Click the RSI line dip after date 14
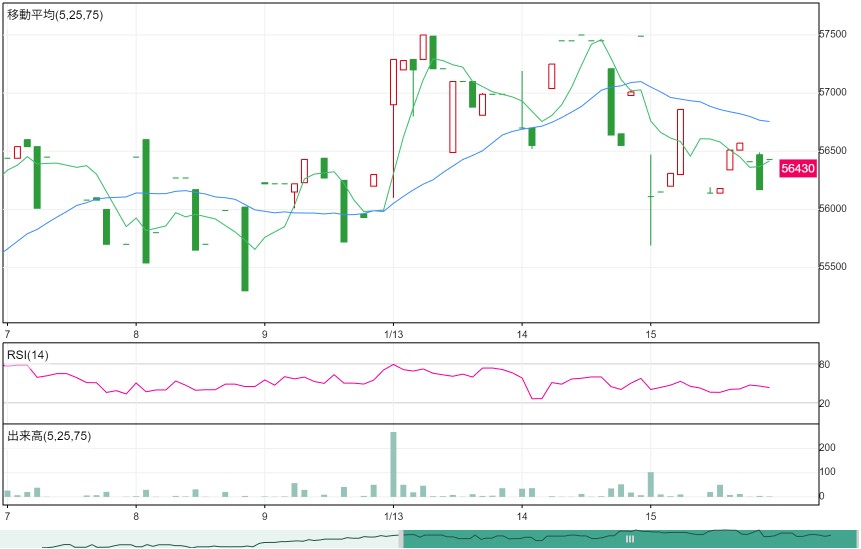The height and width of the screenshot is (549, 861). [537, 398]
